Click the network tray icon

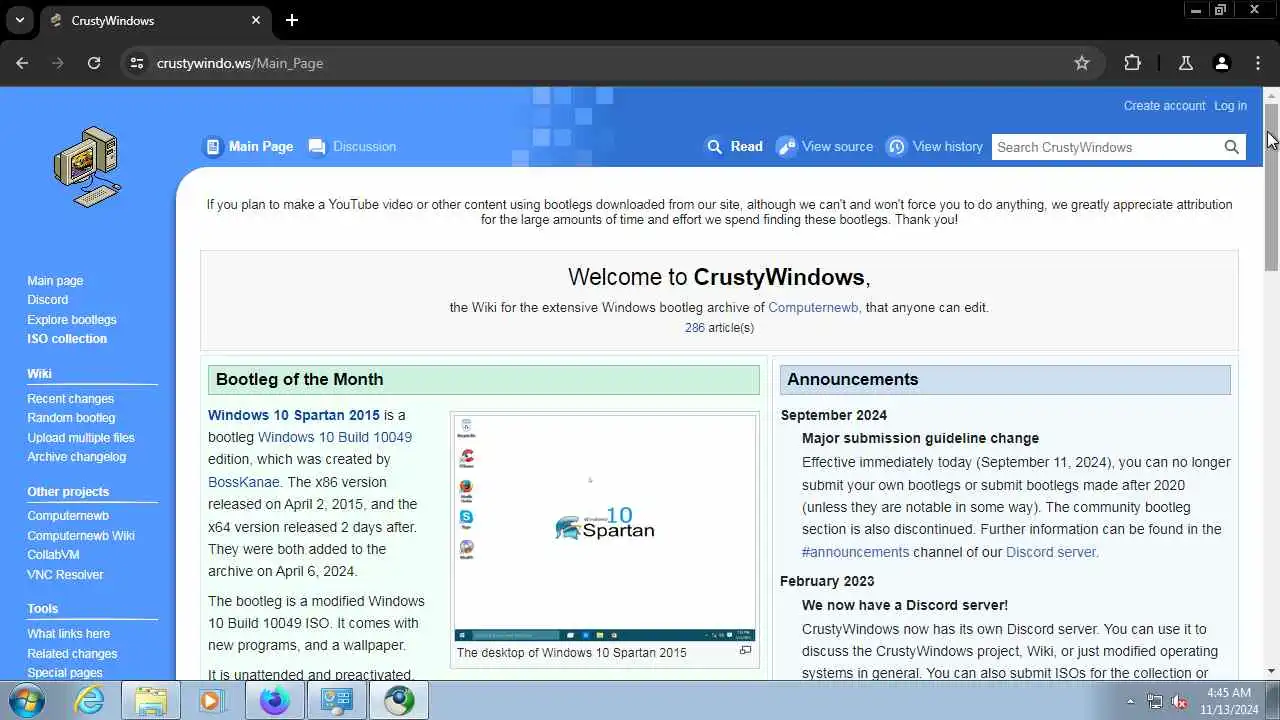tap(1155, 701)
